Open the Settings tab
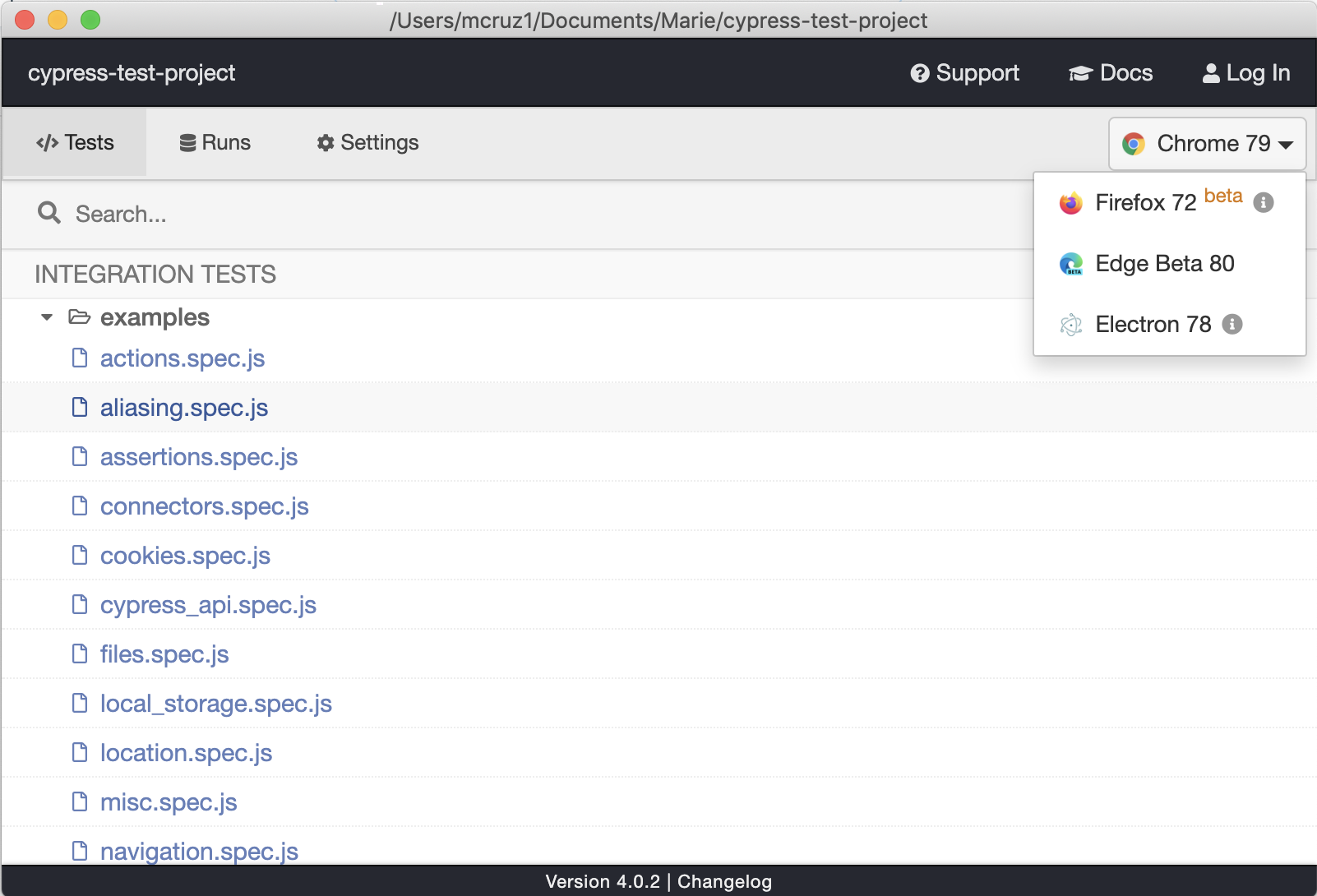This screenshot has height=896, width=1317. [x=367, y=142]
